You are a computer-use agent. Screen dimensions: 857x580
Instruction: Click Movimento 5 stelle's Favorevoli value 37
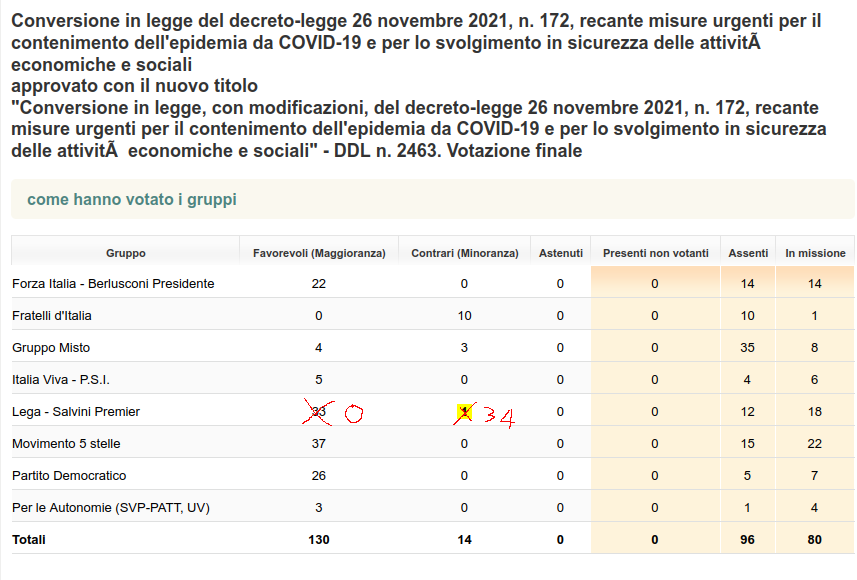pos(319,443)
